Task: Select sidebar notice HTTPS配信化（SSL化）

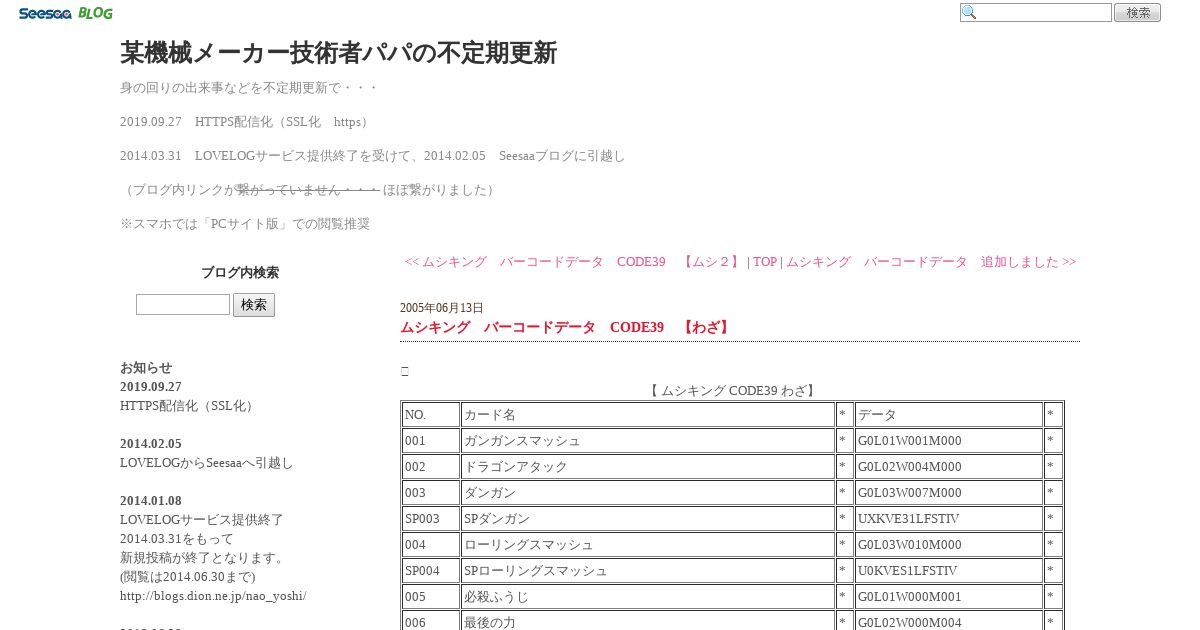Action: tap(187, 406)
